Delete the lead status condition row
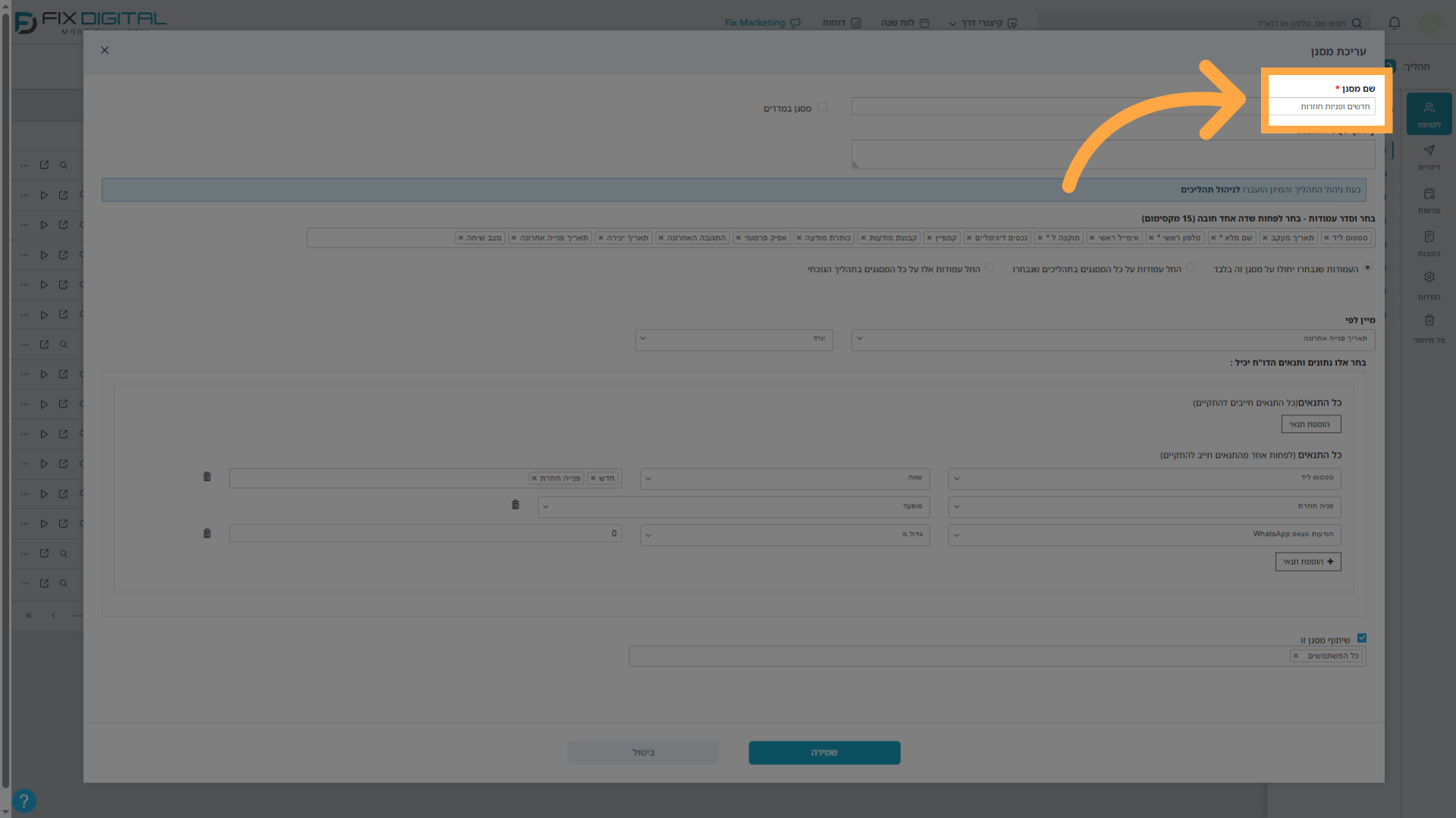 [x=207, y=477]
